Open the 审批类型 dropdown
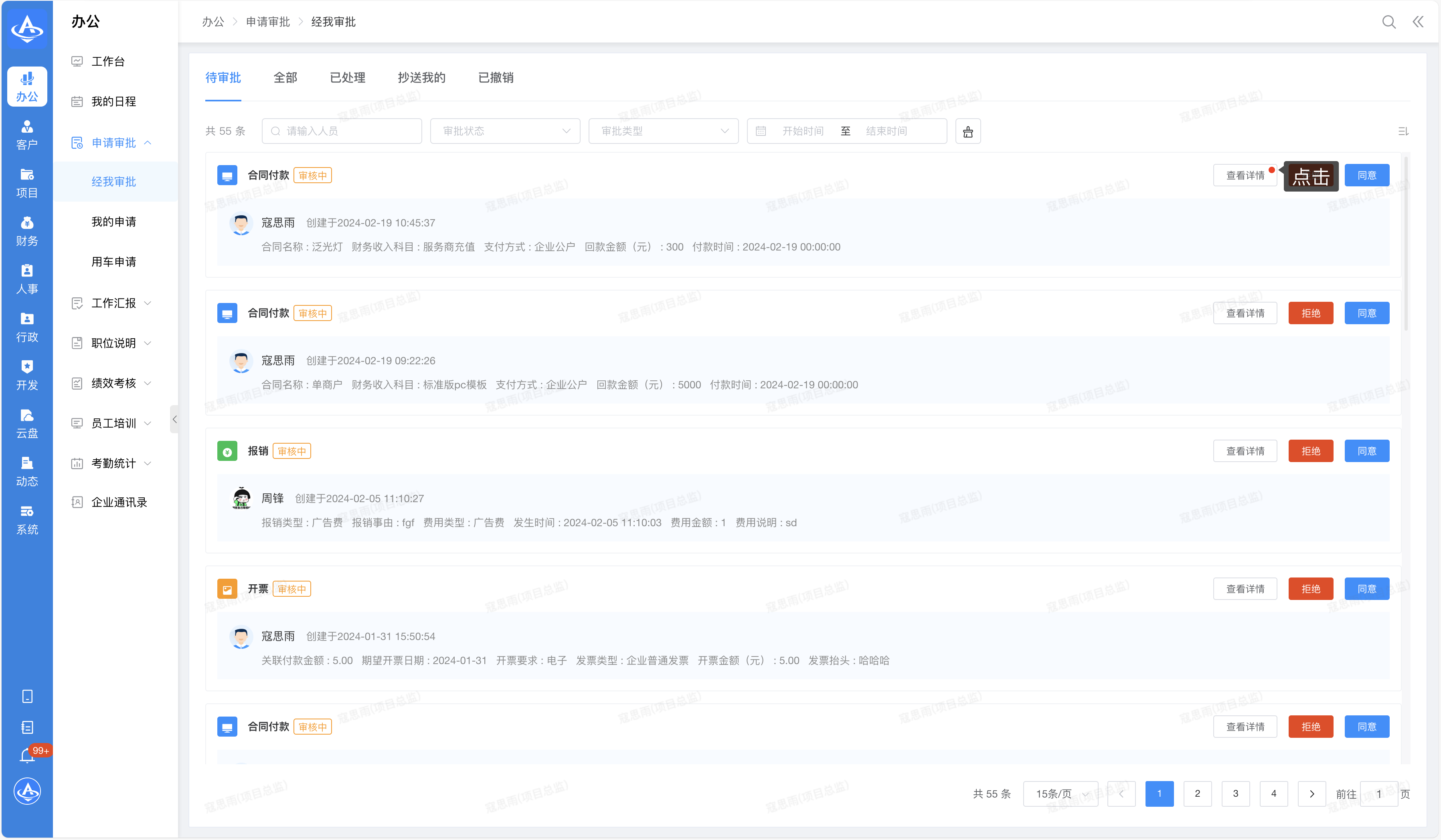This screenshot has height=840, width=1441. [663, 131]
